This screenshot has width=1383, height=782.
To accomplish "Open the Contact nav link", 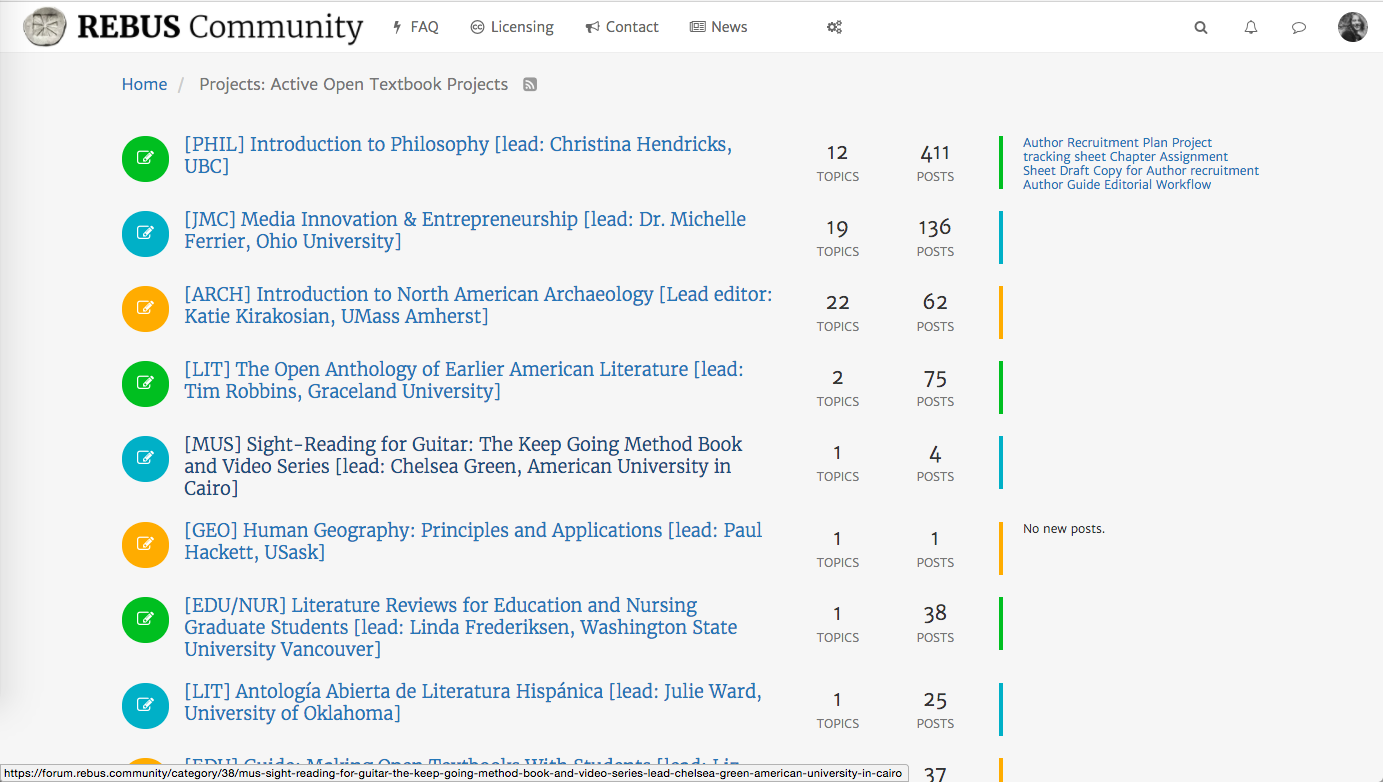I will click(x=622, y=27).
